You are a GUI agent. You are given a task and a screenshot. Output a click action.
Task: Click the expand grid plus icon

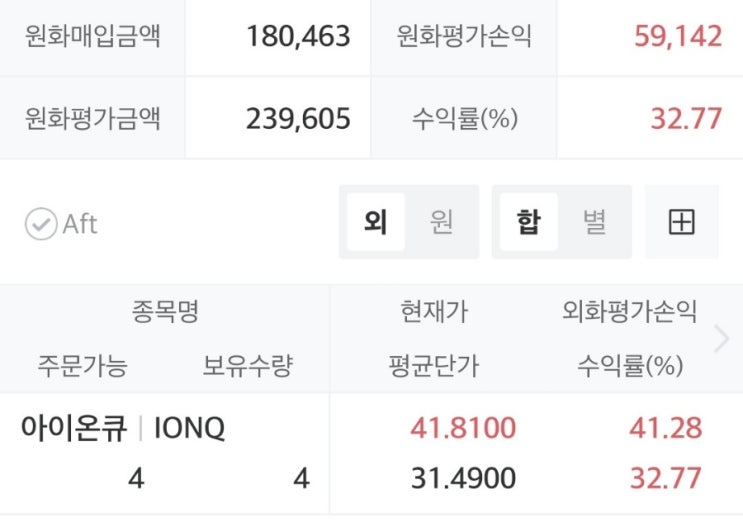(x=681, y=222)
